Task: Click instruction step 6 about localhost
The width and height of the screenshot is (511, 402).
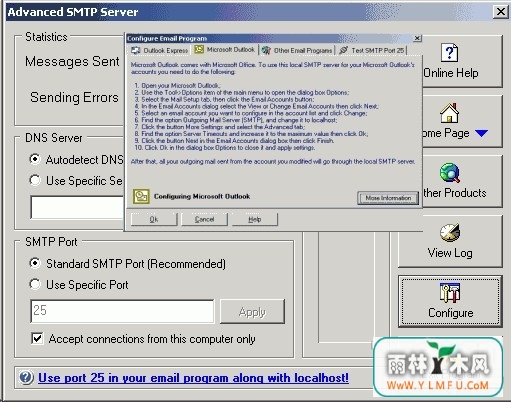Action: point(236,120)
